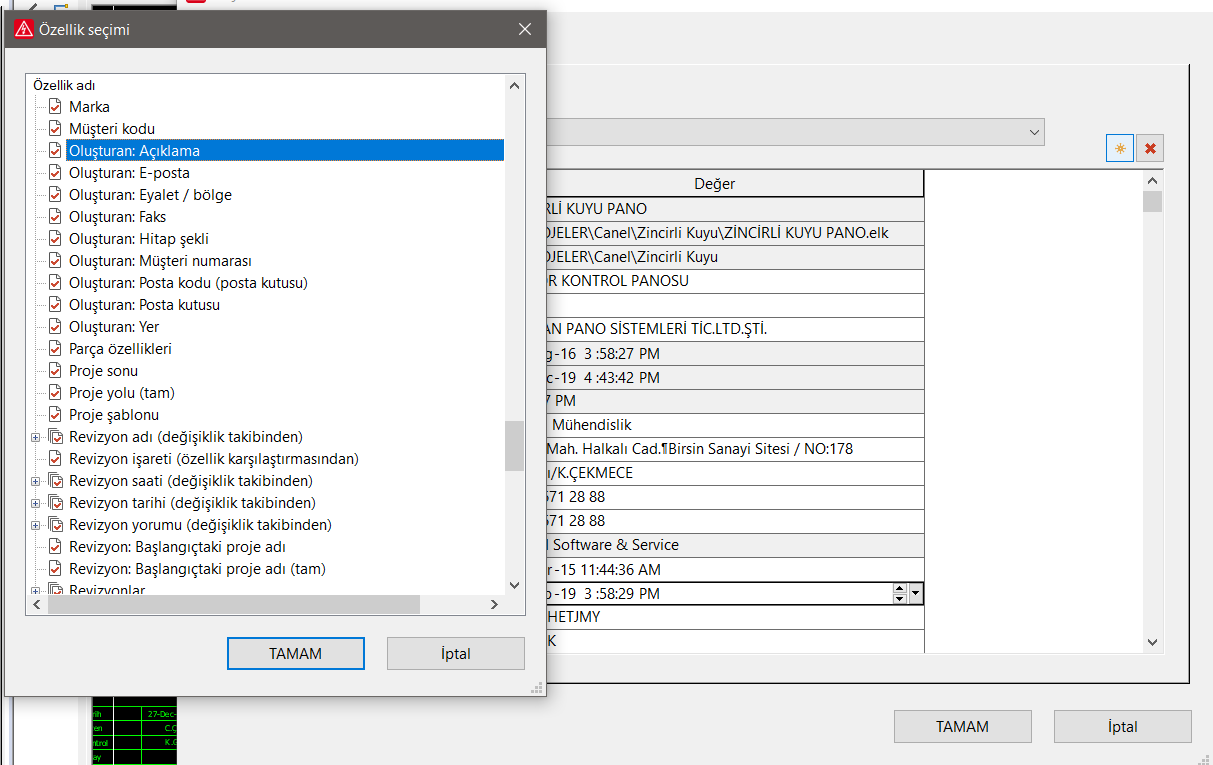
Task: Click İptal in the background window
Action: 1122,727
